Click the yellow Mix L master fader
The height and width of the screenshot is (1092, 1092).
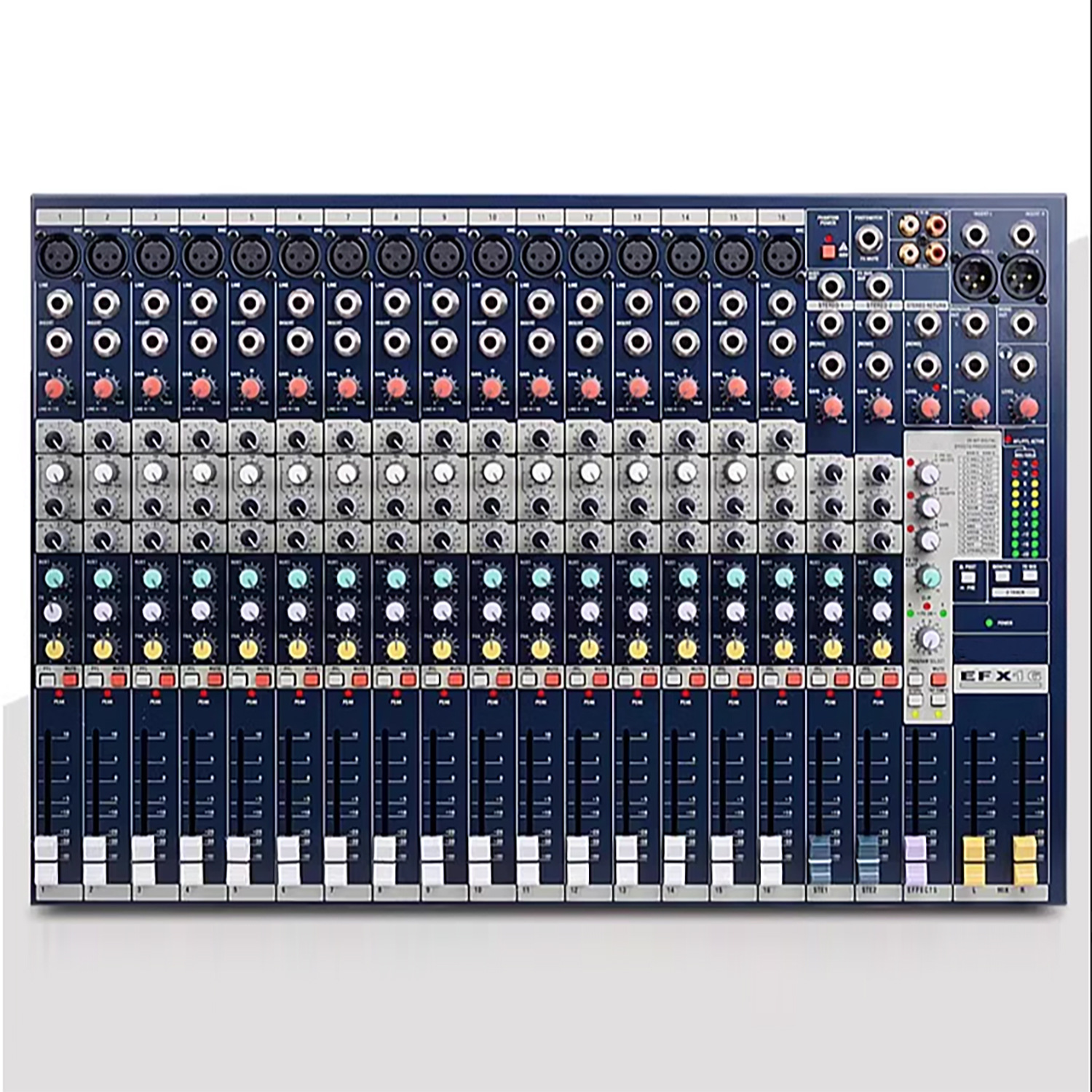point(973,860)
